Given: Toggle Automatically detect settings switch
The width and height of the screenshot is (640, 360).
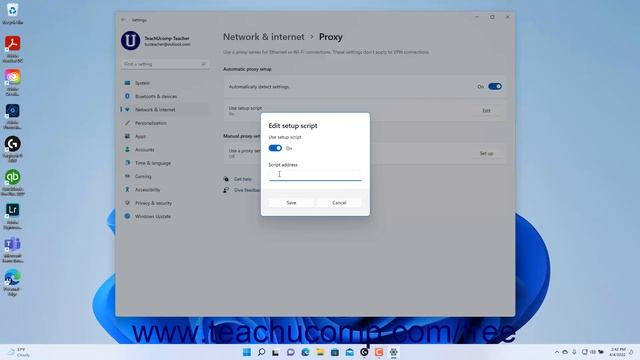Looking at the screenshot, I should point(495,87).
